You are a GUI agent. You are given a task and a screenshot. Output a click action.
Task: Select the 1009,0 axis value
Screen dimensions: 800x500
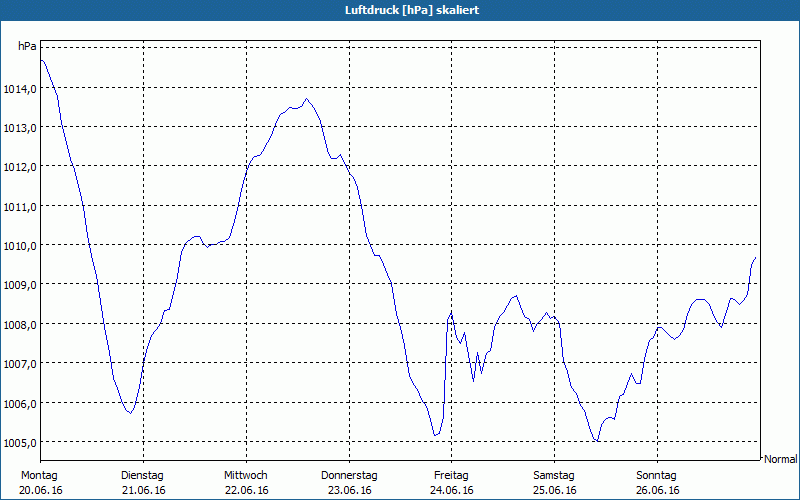tap(20, 286)
